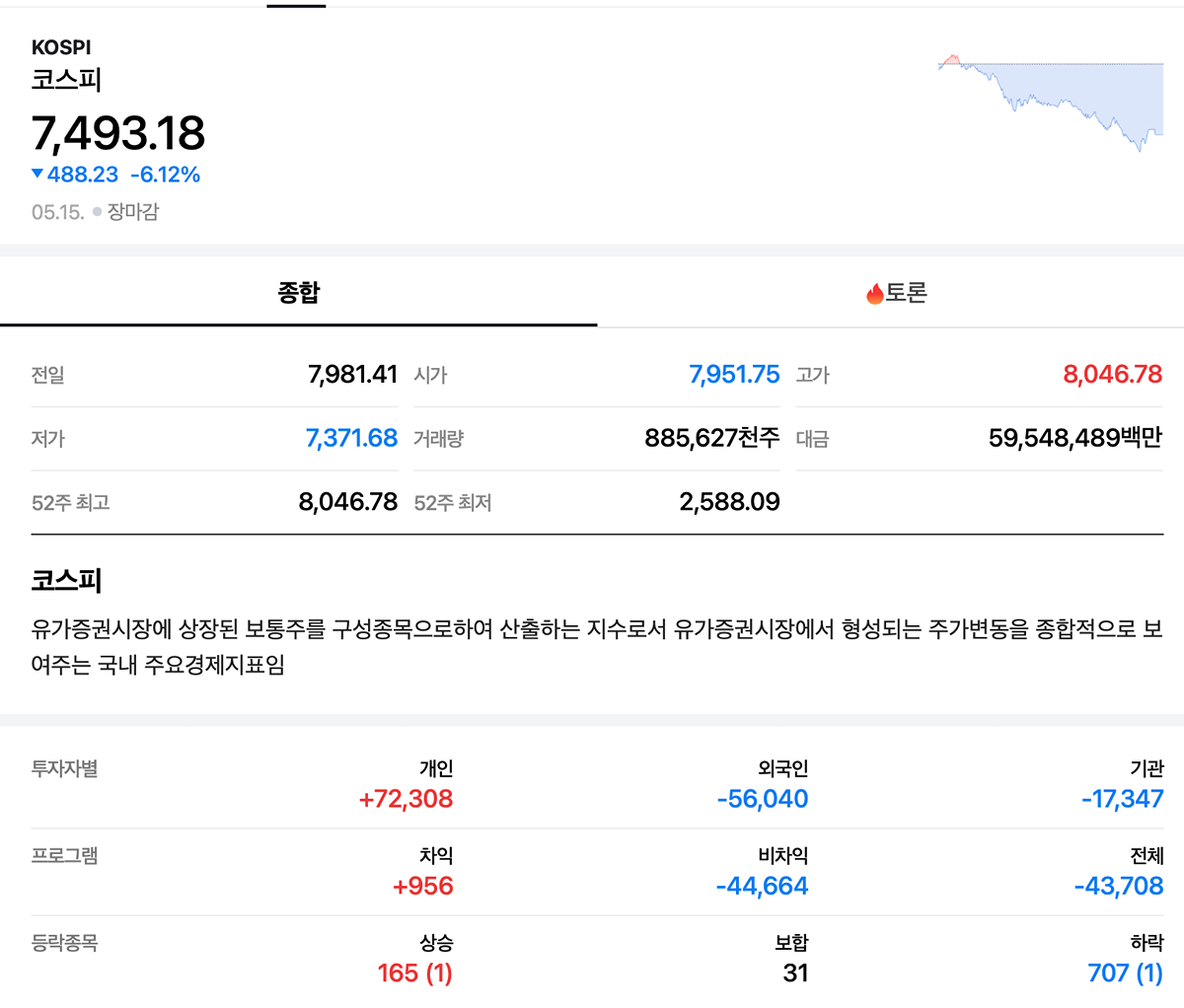This screenshot has width=1184, height=1008.
Task: Click the 52주 최저 value 2,588.09
Action: 730,502
